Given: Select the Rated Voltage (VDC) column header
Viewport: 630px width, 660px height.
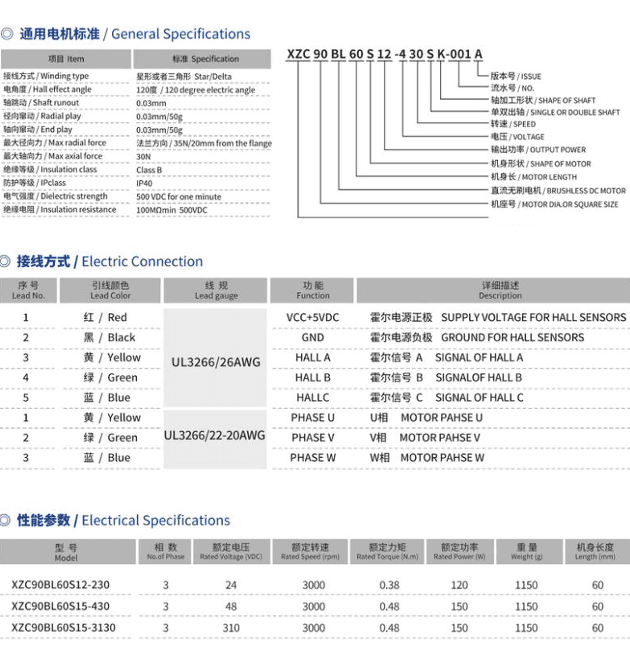Looking at the screenshot, I should tap(231, 552).
